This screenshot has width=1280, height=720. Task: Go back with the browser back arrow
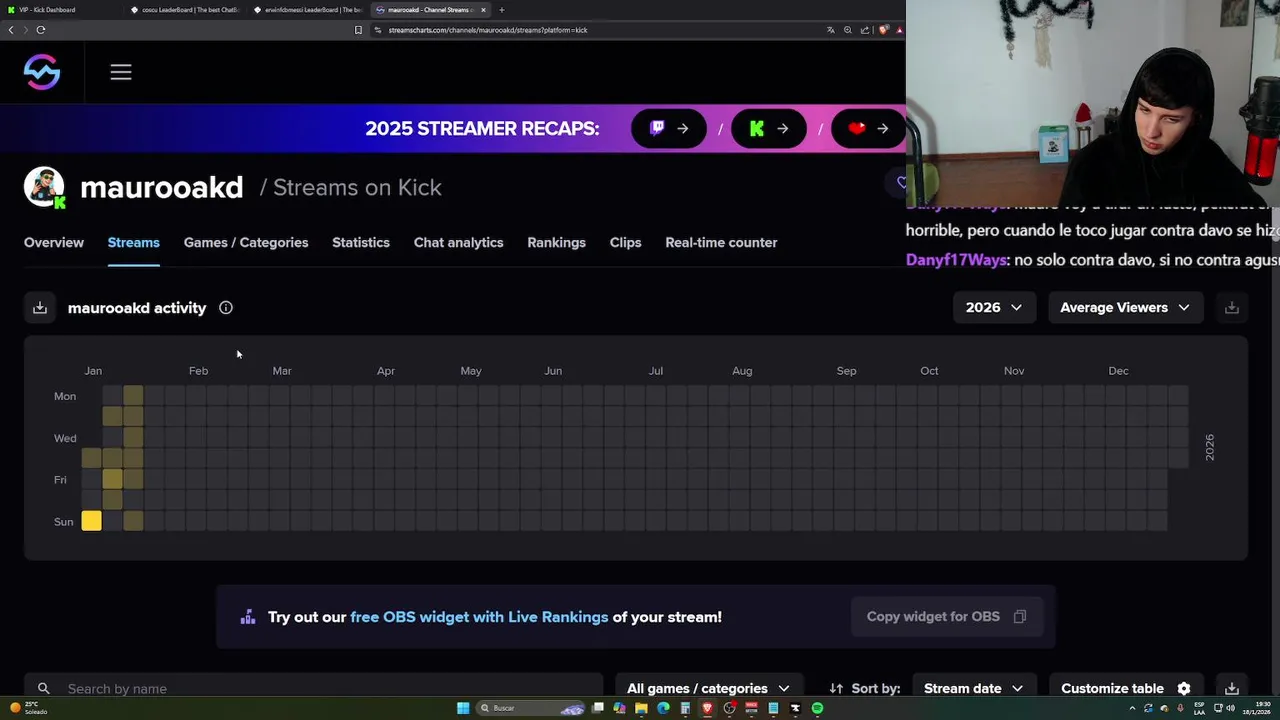pos(11,30)
